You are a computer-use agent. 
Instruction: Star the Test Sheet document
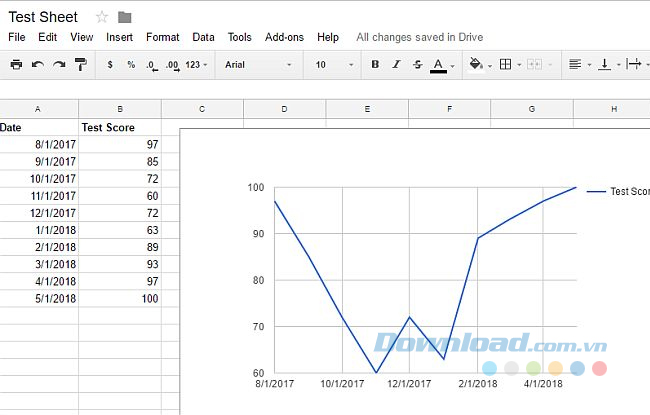[x=102, y=17]
